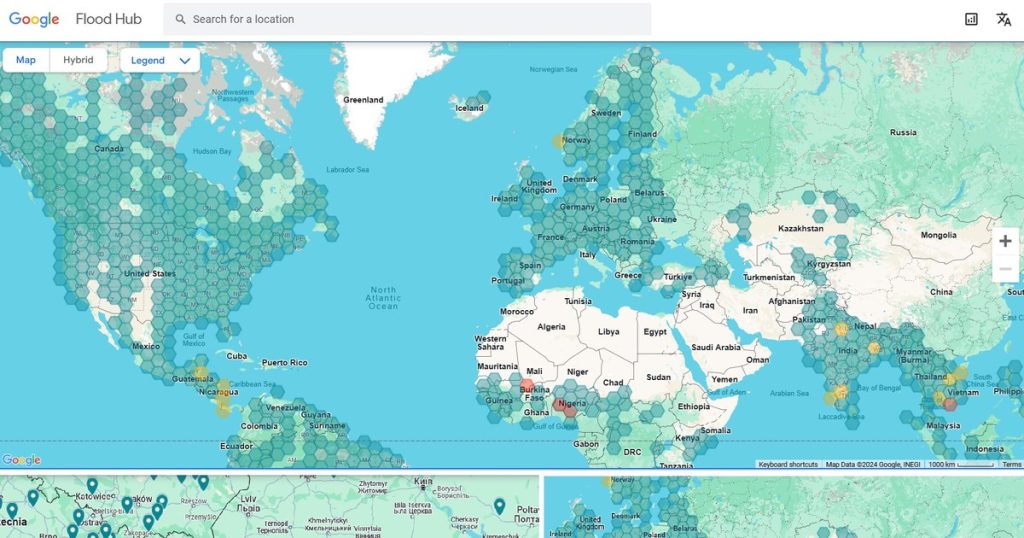Click the yellow hexagon over Nicaragua
This screenshot has width=1024, height=538.
click(223, 386)
